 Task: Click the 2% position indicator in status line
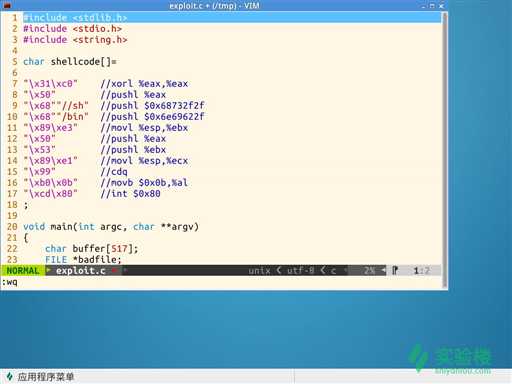[369, 270]
